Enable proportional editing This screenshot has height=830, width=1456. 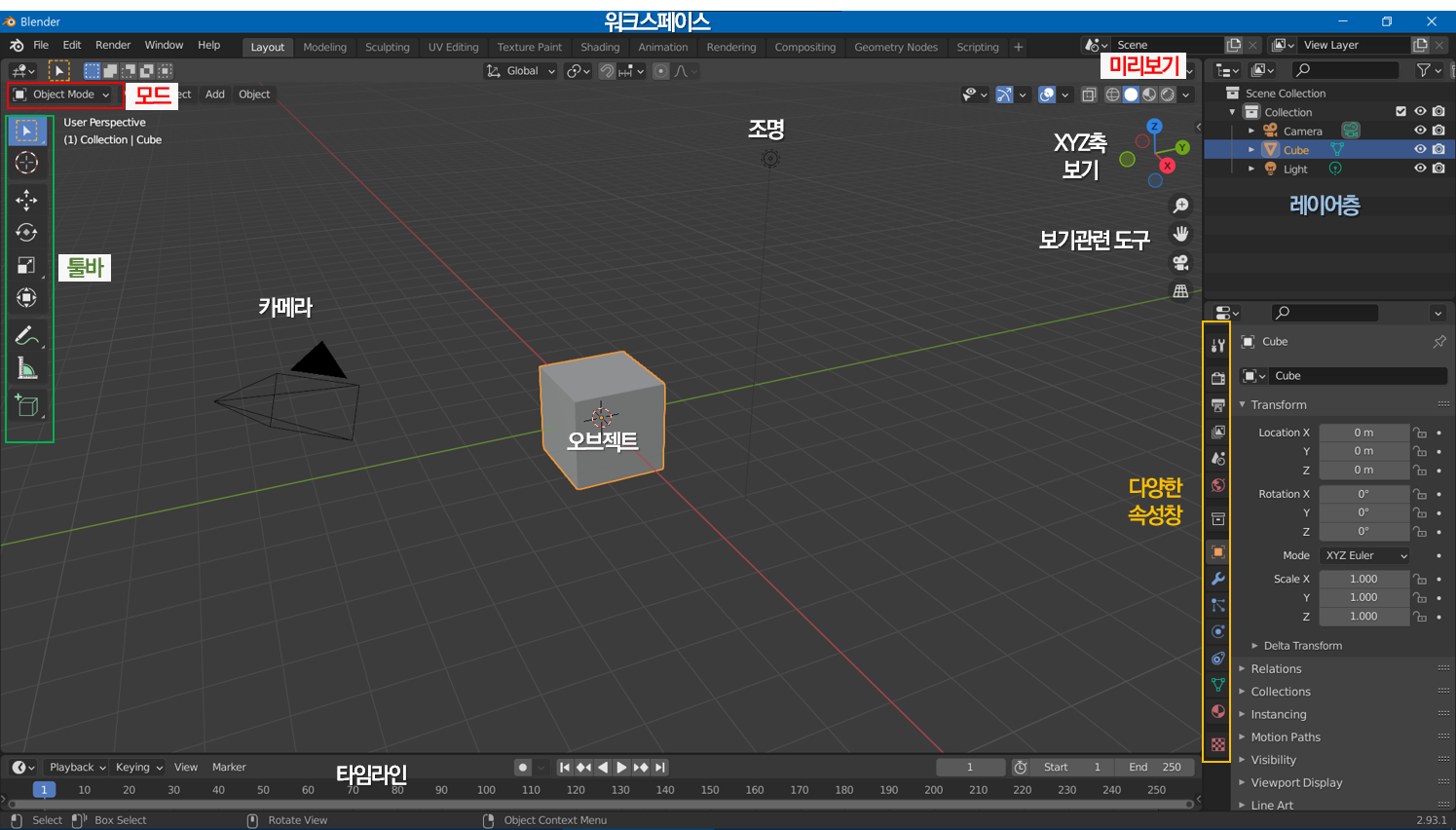pos(661,71)
